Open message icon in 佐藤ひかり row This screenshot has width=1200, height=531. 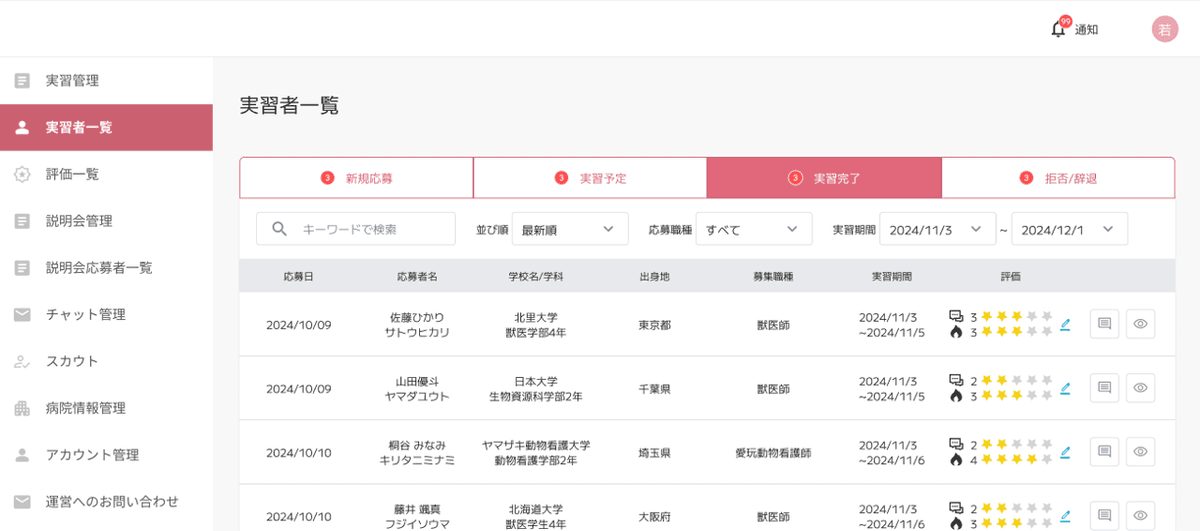(x=1104, y=323)
